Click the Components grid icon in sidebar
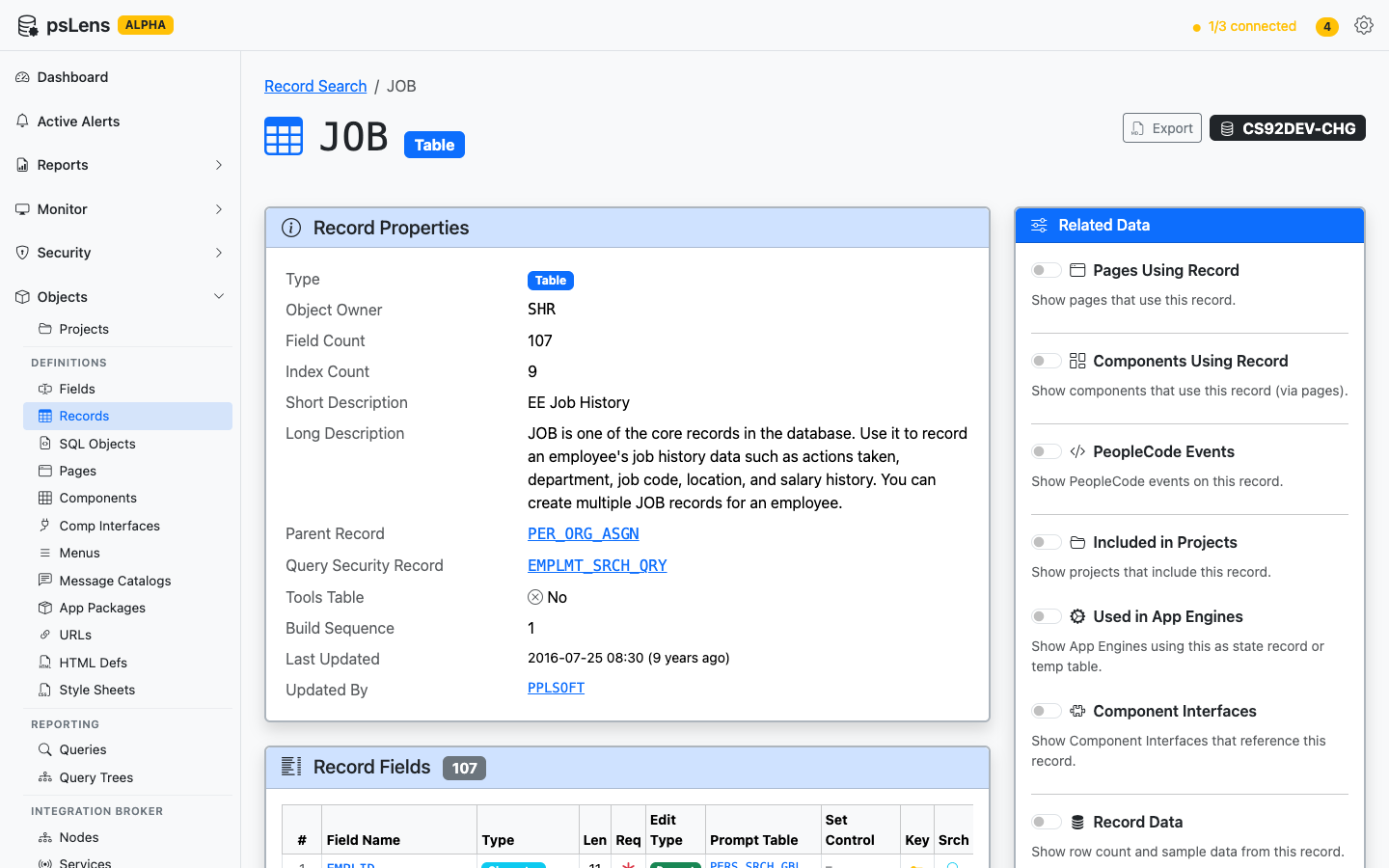 (45, 498)
